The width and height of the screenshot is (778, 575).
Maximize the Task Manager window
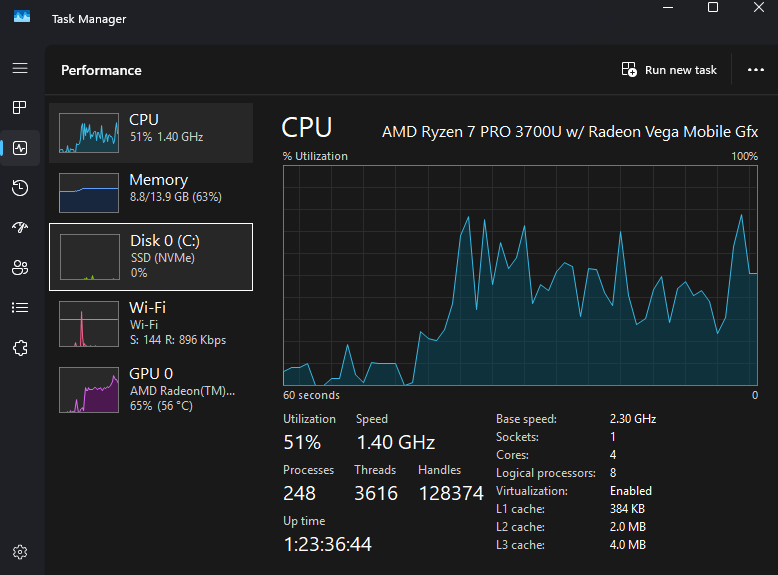(x=713, y=7)
